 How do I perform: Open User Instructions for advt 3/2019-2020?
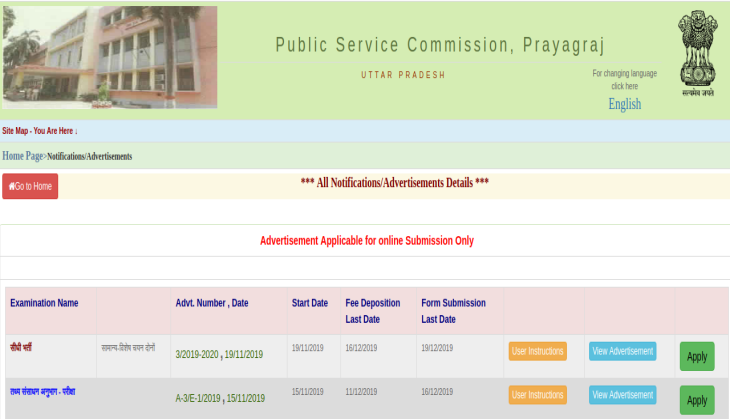538,351
